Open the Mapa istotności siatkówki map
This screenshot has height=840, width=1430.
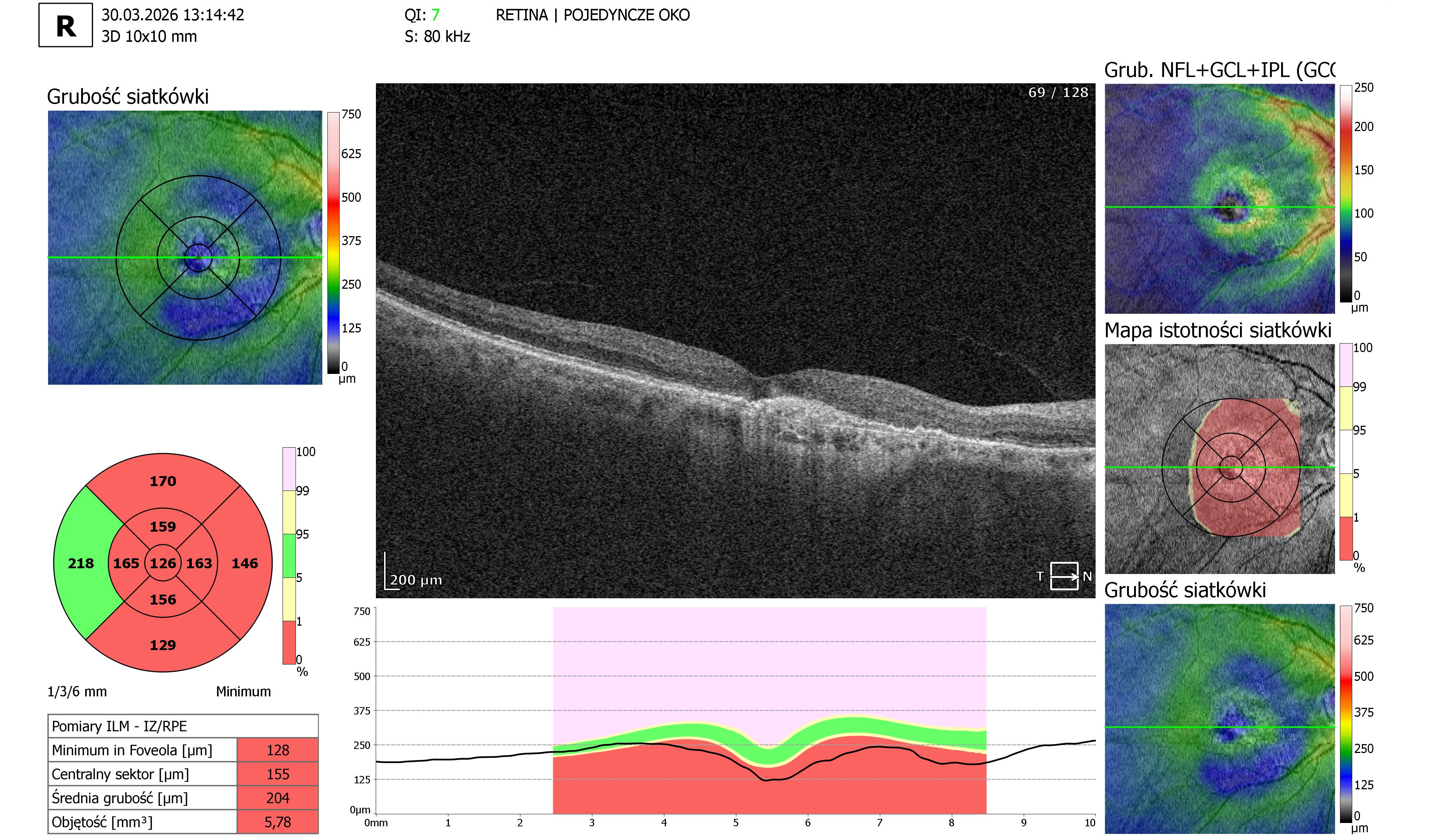(x=1220, y=459)
